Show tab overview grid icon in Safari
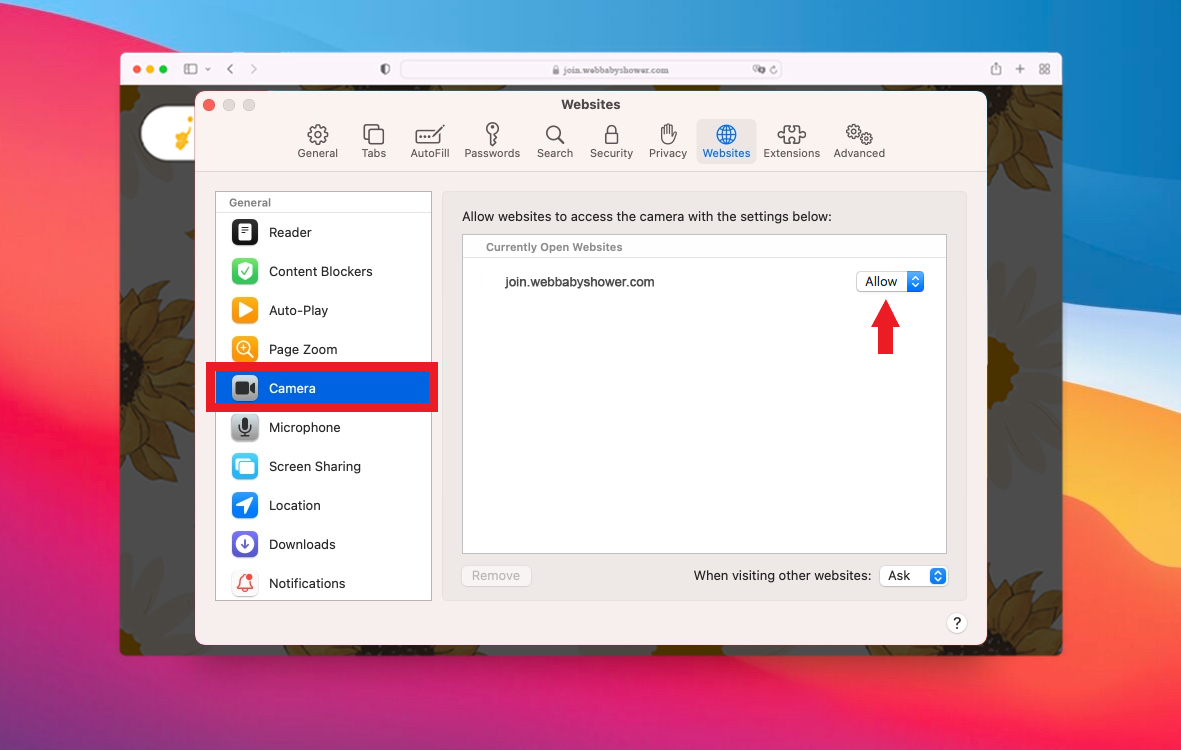1181x750 pixels. [x=1045, y=69]
